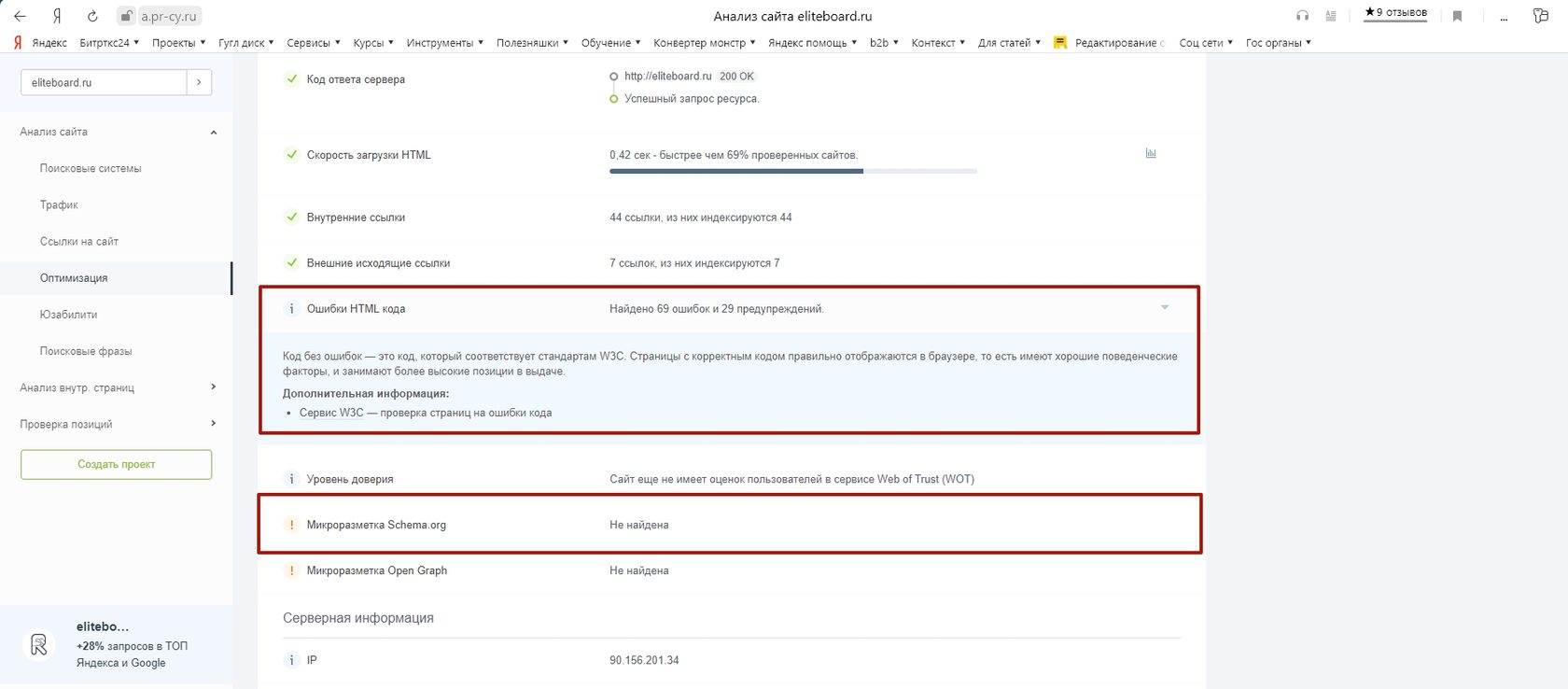Click the eliteboard.ru domain input field
This screenshot has width=1568, height=689.
[104, 82]
